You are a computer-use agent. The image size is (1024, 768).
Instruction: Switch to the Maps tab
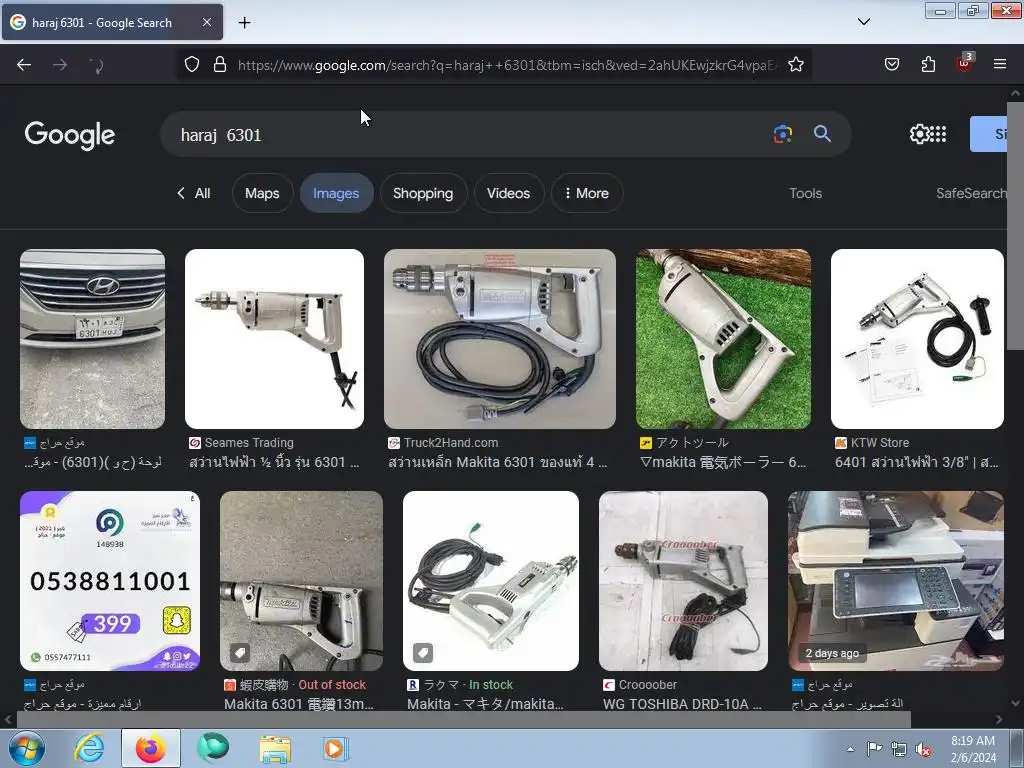[x=262, y=193]
